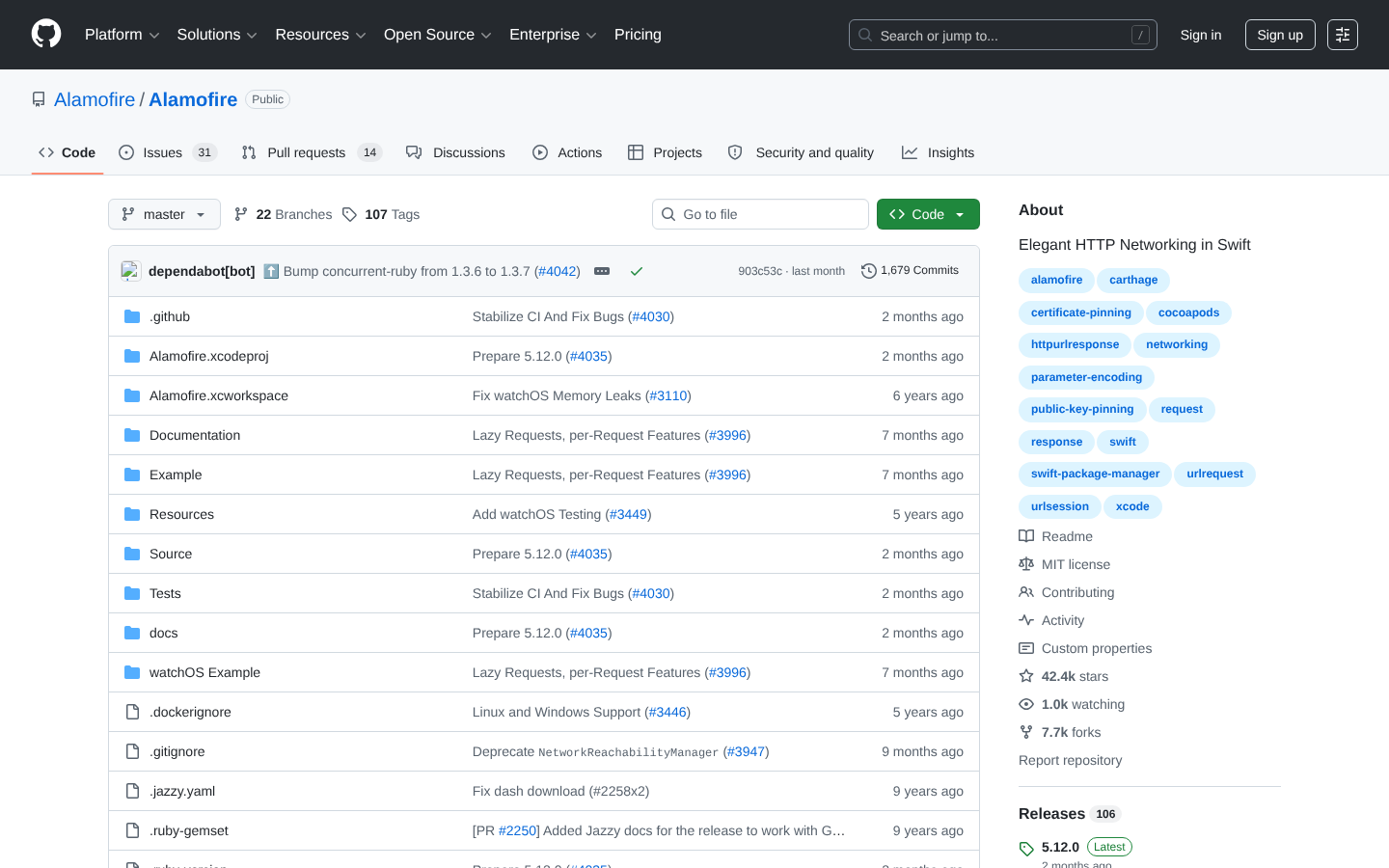The height and width of the screenshot is (868, 1389).
Task: Click the Activity pulse icon
Action: (x=1026, y=620)
